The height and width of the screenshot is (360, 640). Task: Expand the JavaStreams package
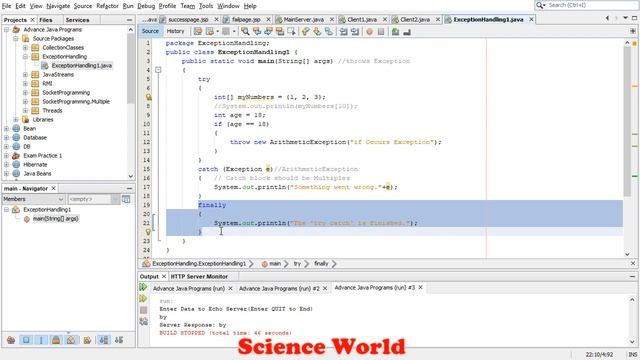coord(25,75)
